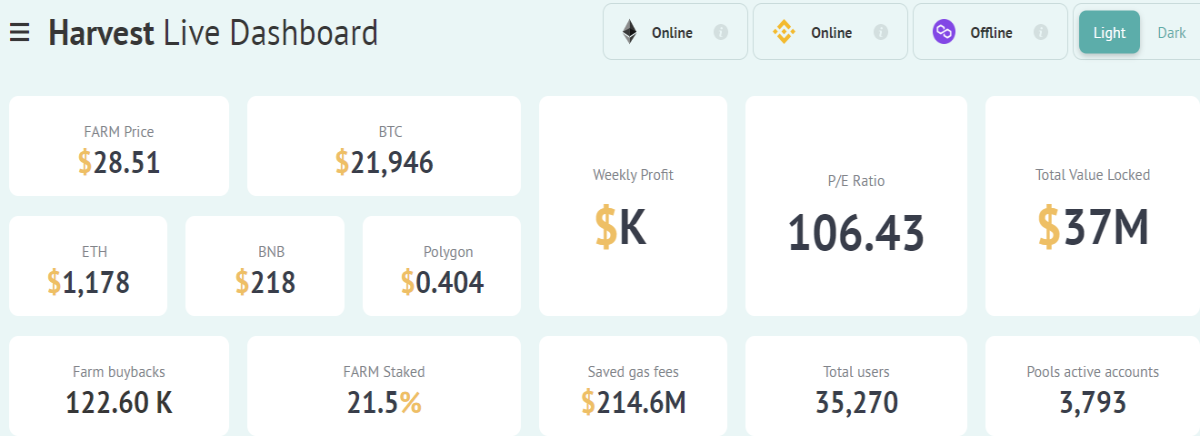Viewport: 1200px width, 436px height.
Task: Switch to the Dark theme
Action: pyautogui.click(x=1171, y=32)
